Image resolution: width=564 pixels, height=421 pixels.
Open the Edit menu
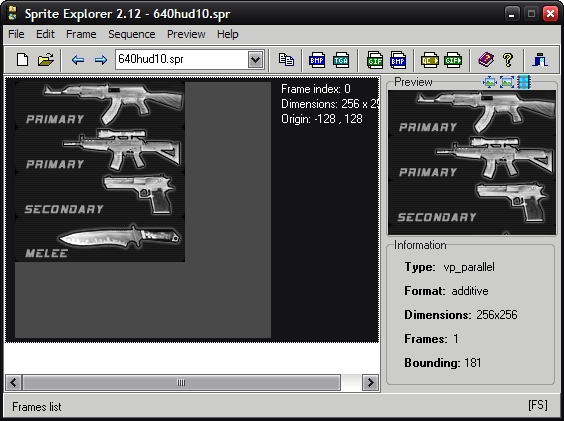45,34
